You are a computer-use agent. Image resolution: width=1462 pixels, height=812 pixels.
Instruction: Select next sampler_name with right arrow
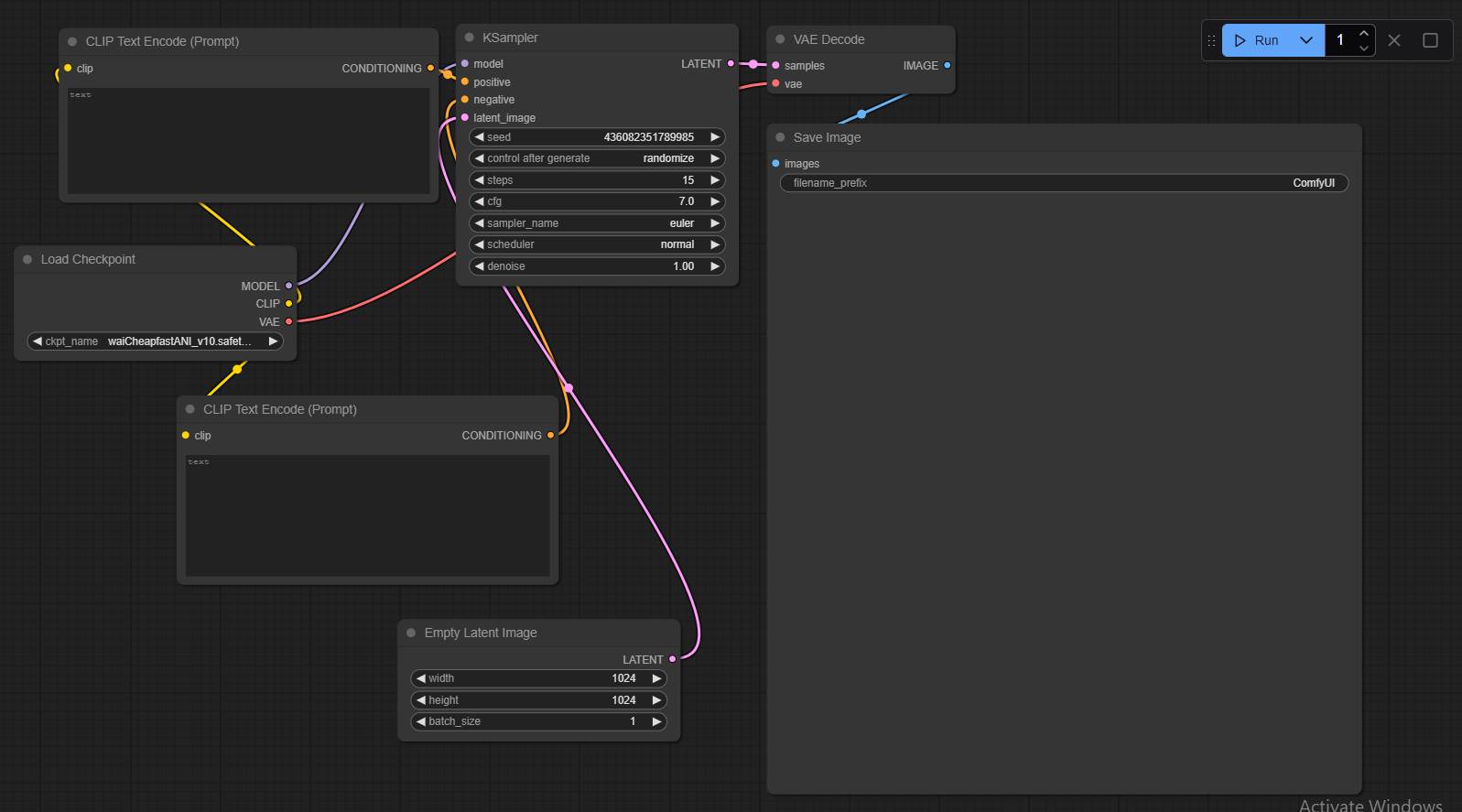715,223
